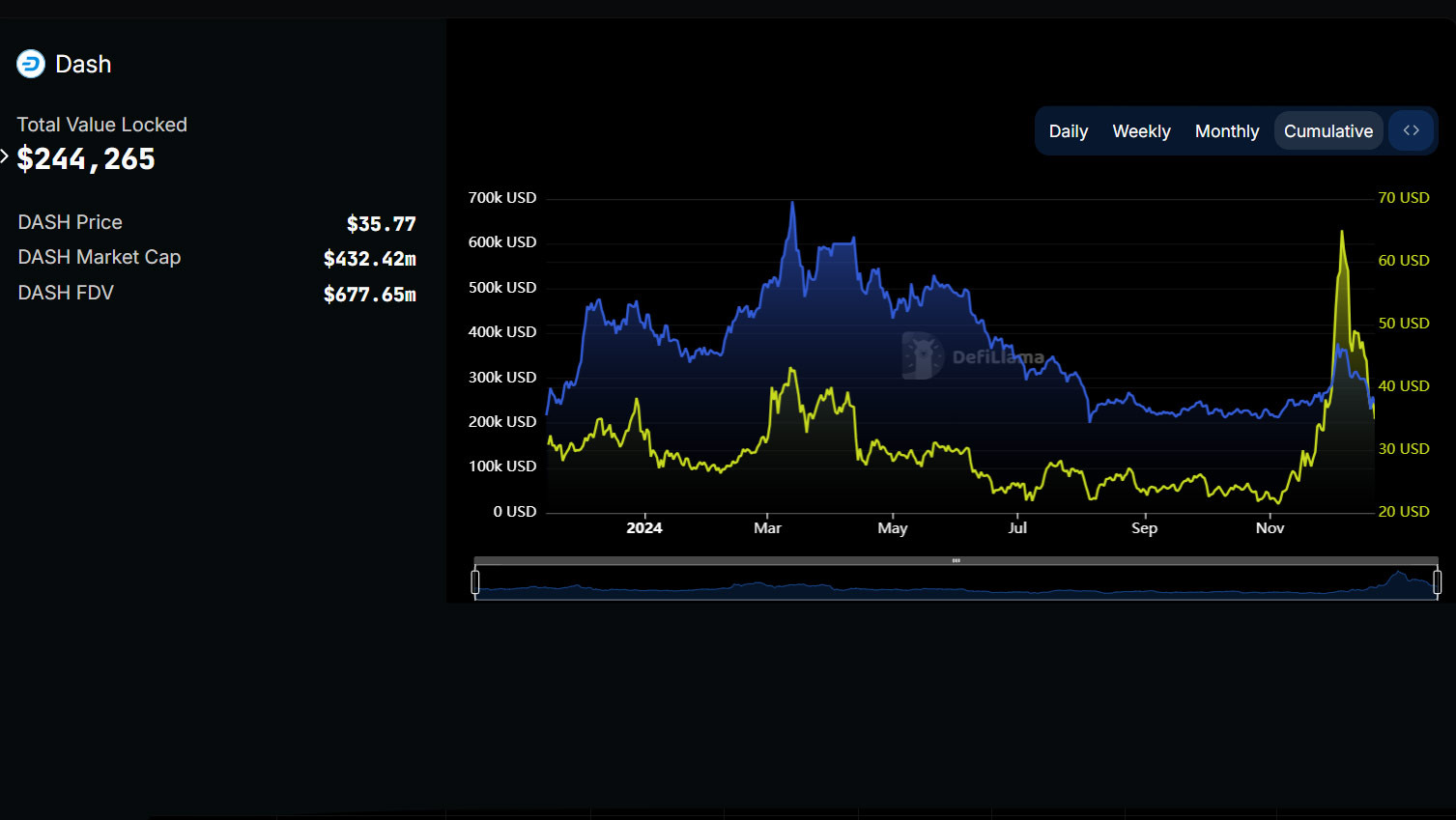This screenshot has height=820, width=1456.
Task: Click the blue TVL peak near March
Action: [x=792, y=204]
